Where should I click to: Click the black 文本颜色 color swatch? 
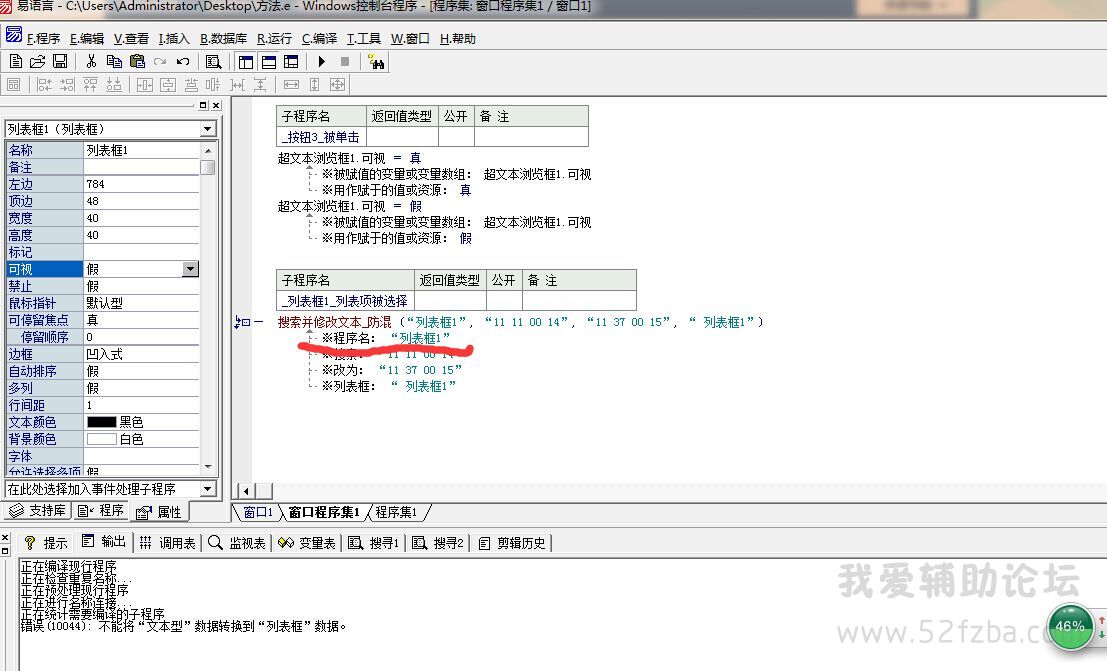[102, 422]
